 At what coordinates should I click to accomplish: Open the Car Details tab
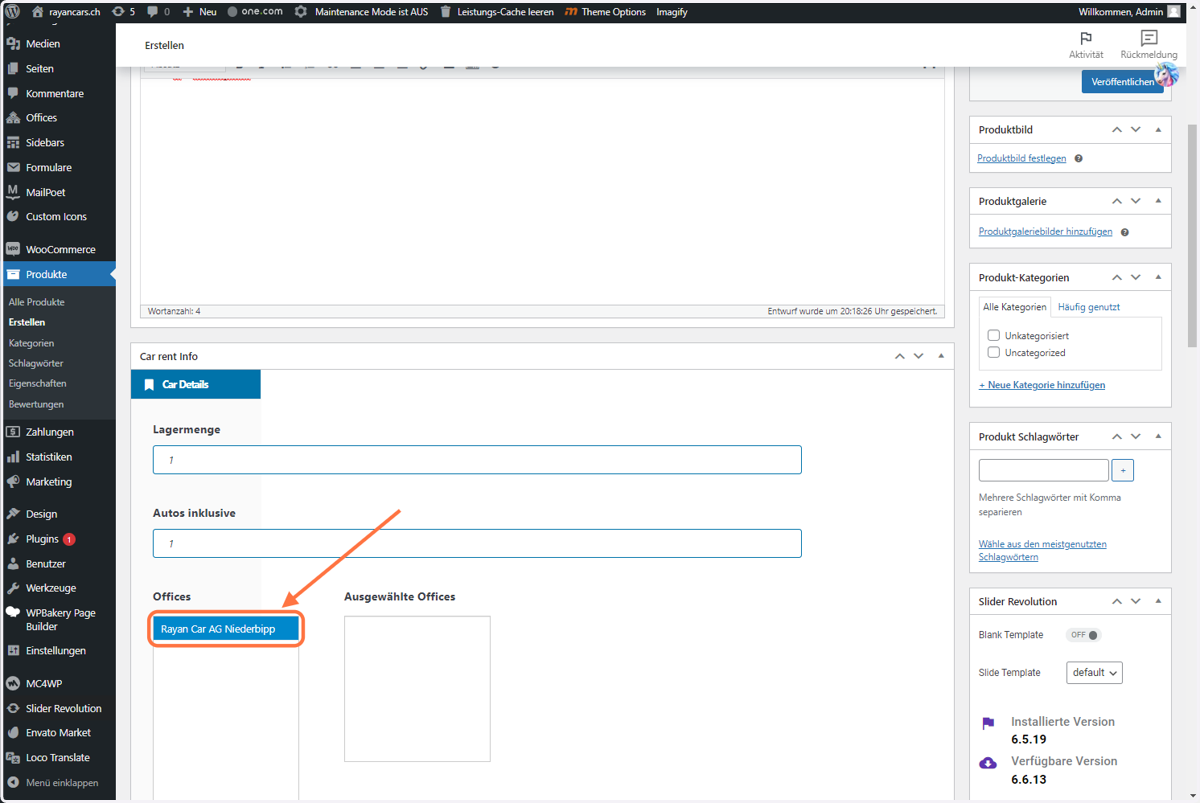pos(196,384)
